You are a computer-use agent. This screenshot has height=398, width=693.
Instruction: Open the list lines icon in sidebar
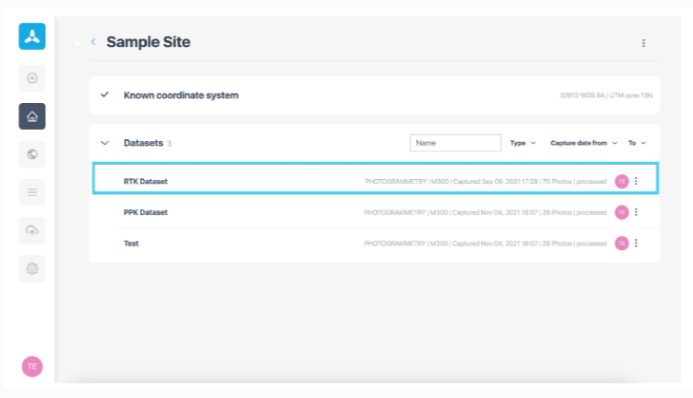click(x=32, y=192)
